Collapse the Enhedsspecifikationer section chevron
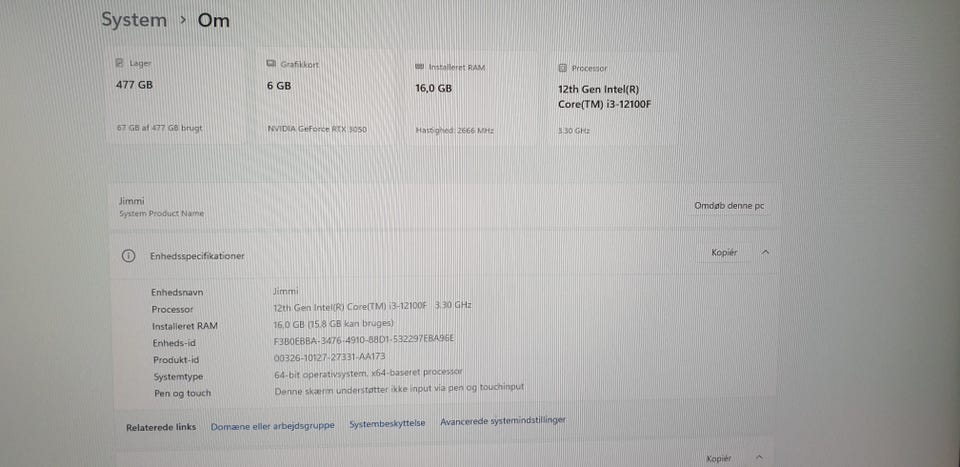The height and width of the screenshot is (467, 960). coord(765,252)
